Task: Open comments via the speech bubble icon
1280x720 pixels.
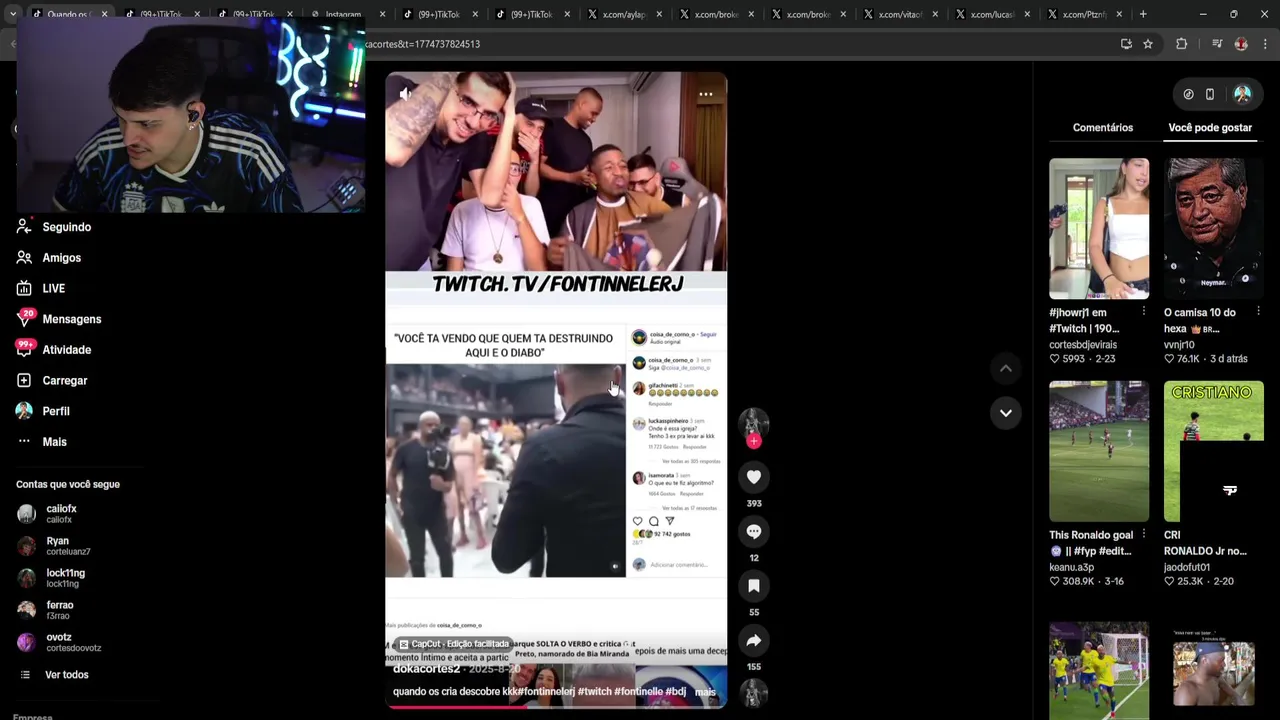Action: tap(754, 531)
